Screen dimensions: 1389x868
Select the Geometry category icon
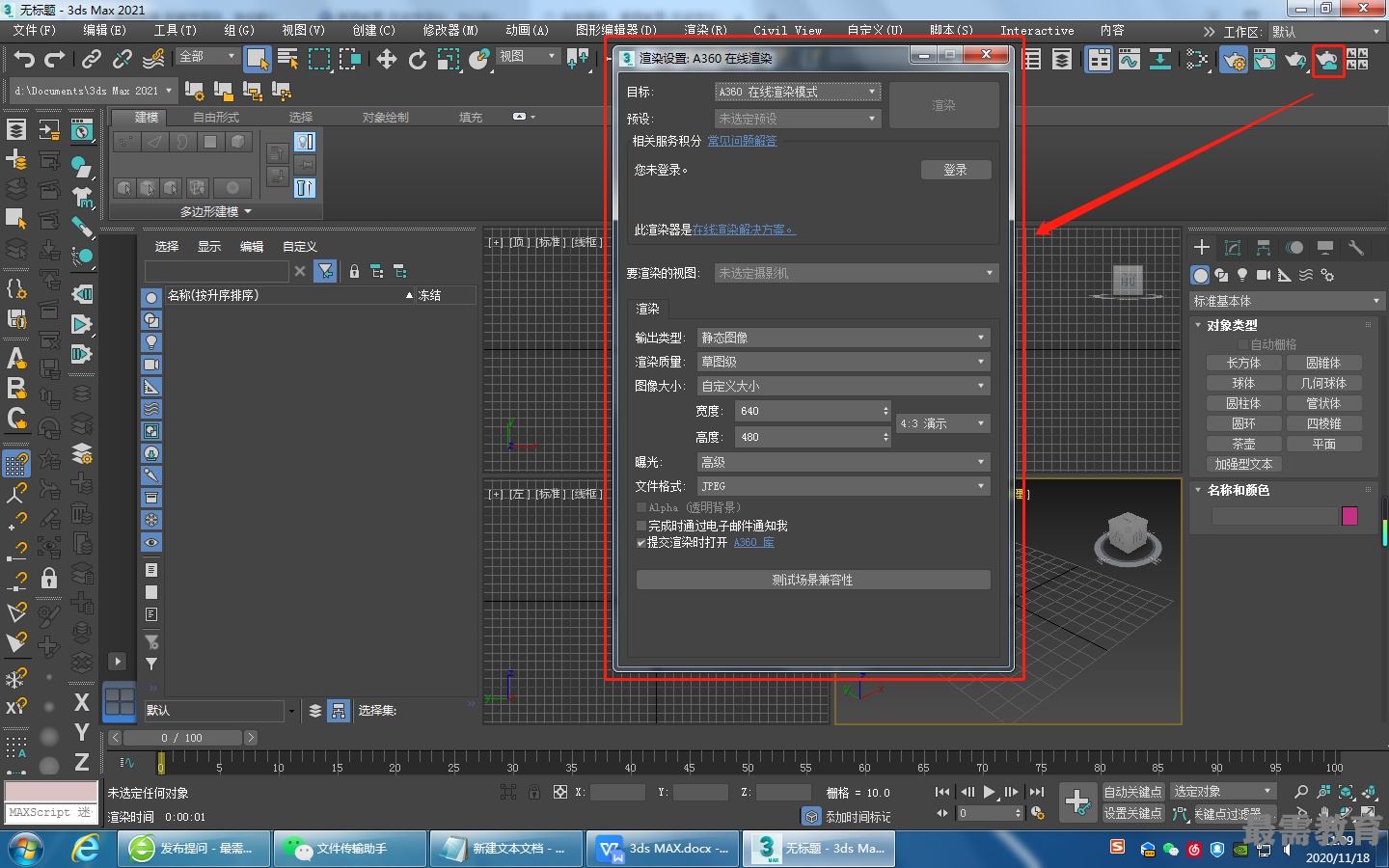coord(1200,276)
